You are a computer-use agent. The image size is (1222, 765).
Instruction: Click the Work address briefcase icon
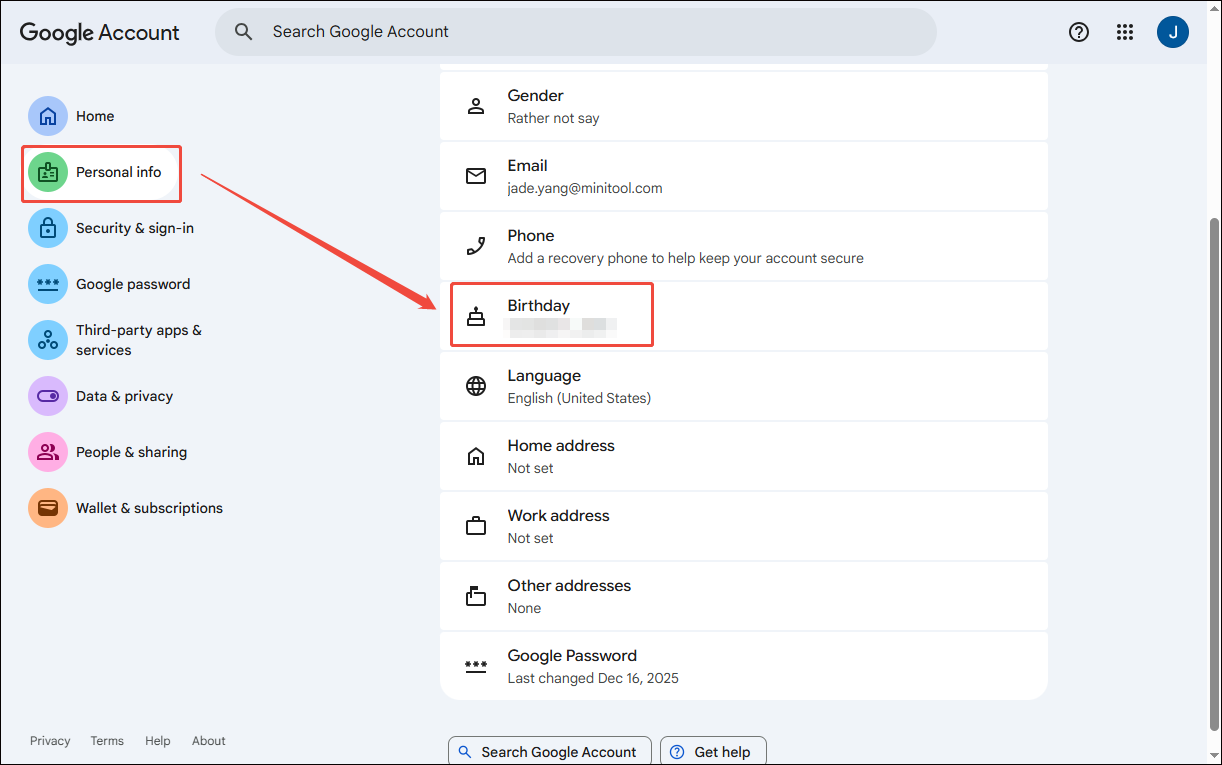476,526
